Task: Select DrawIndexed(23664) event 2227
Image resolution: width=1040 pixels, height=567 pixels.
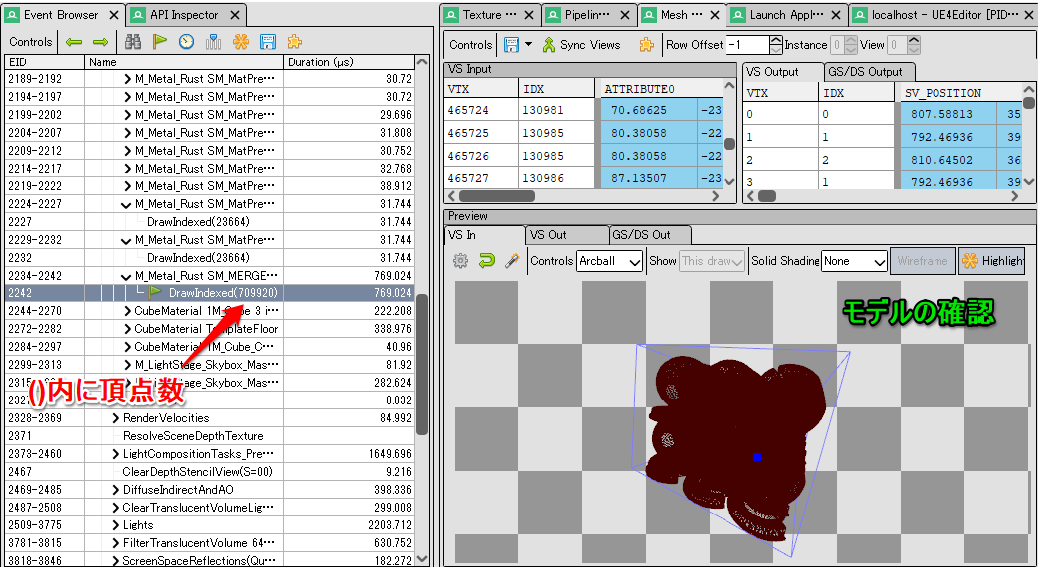Action: 210,222
